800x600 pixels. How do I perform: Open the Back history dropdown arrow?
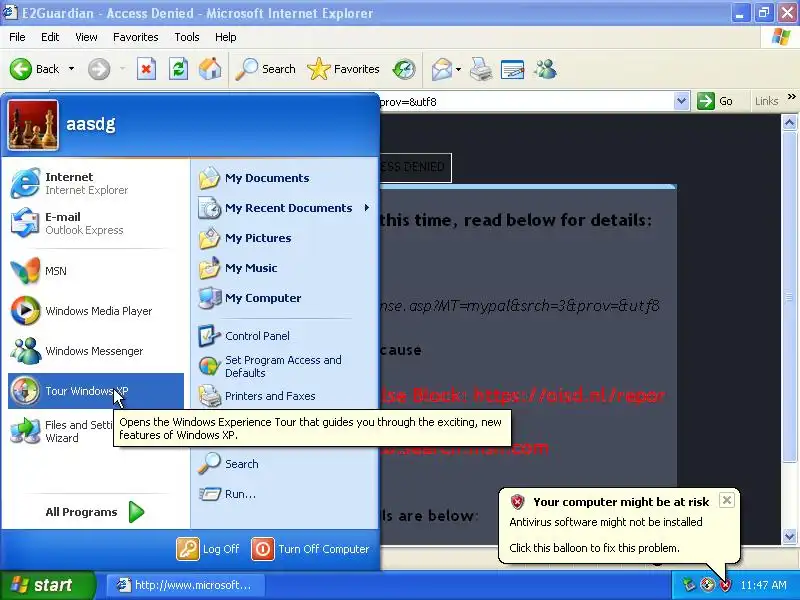pos(71,69)
